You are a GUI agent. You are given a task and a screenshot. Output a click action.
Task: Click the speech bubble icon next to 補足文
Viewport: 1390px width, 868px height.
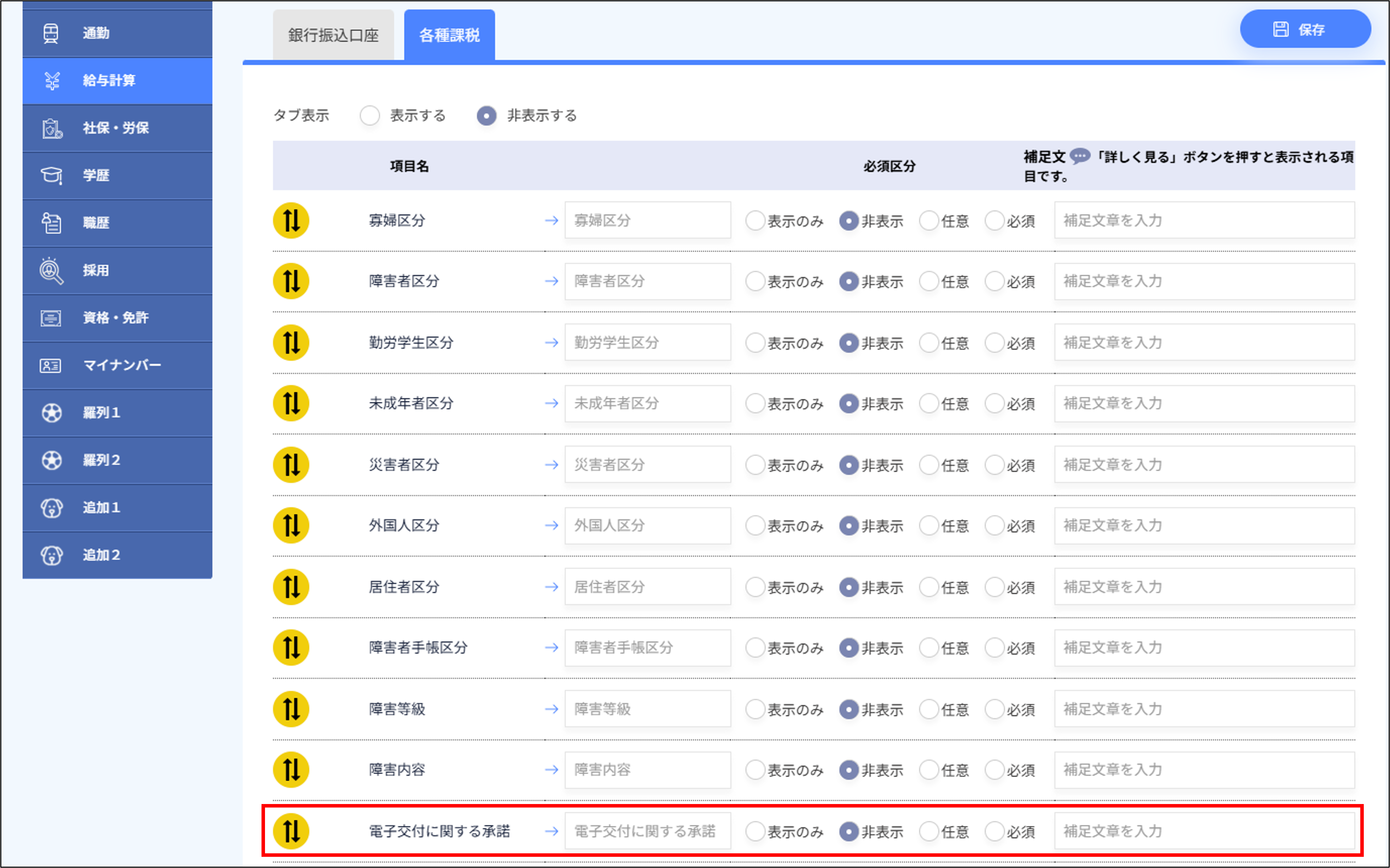pyautogui.click(x=1080, y=156)
